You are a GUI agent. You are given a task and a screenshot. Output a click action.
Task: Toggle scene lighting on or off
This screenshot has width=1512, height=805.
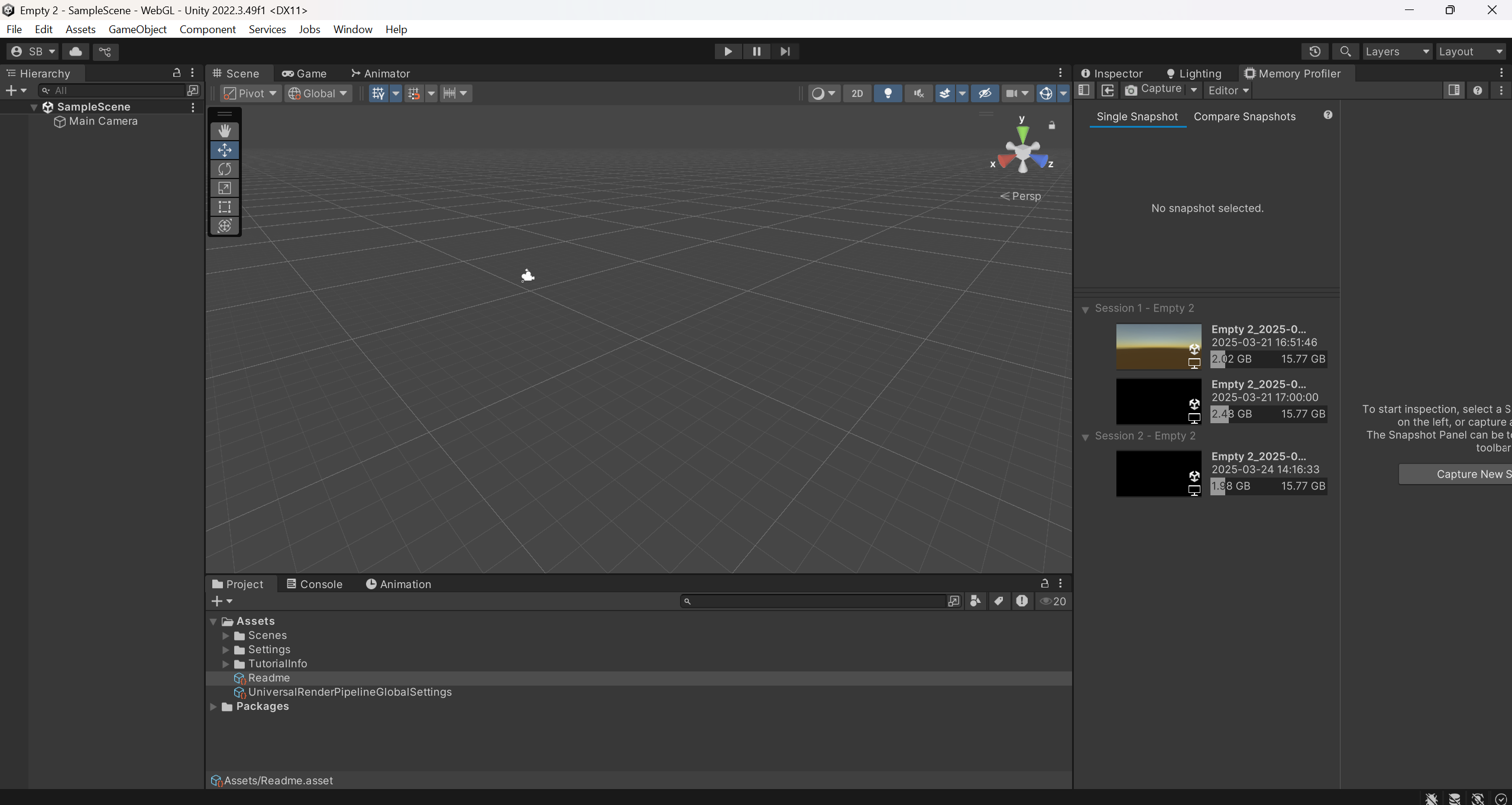(888, 93)
